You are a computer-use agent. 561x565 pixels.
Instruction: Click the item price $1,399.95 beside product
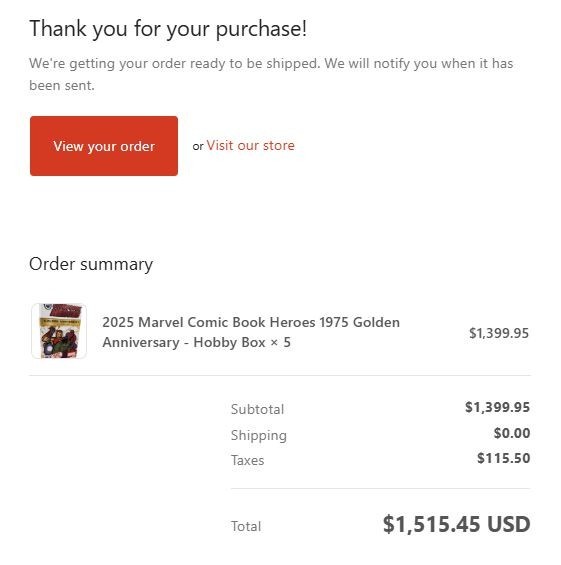point(499,333)
